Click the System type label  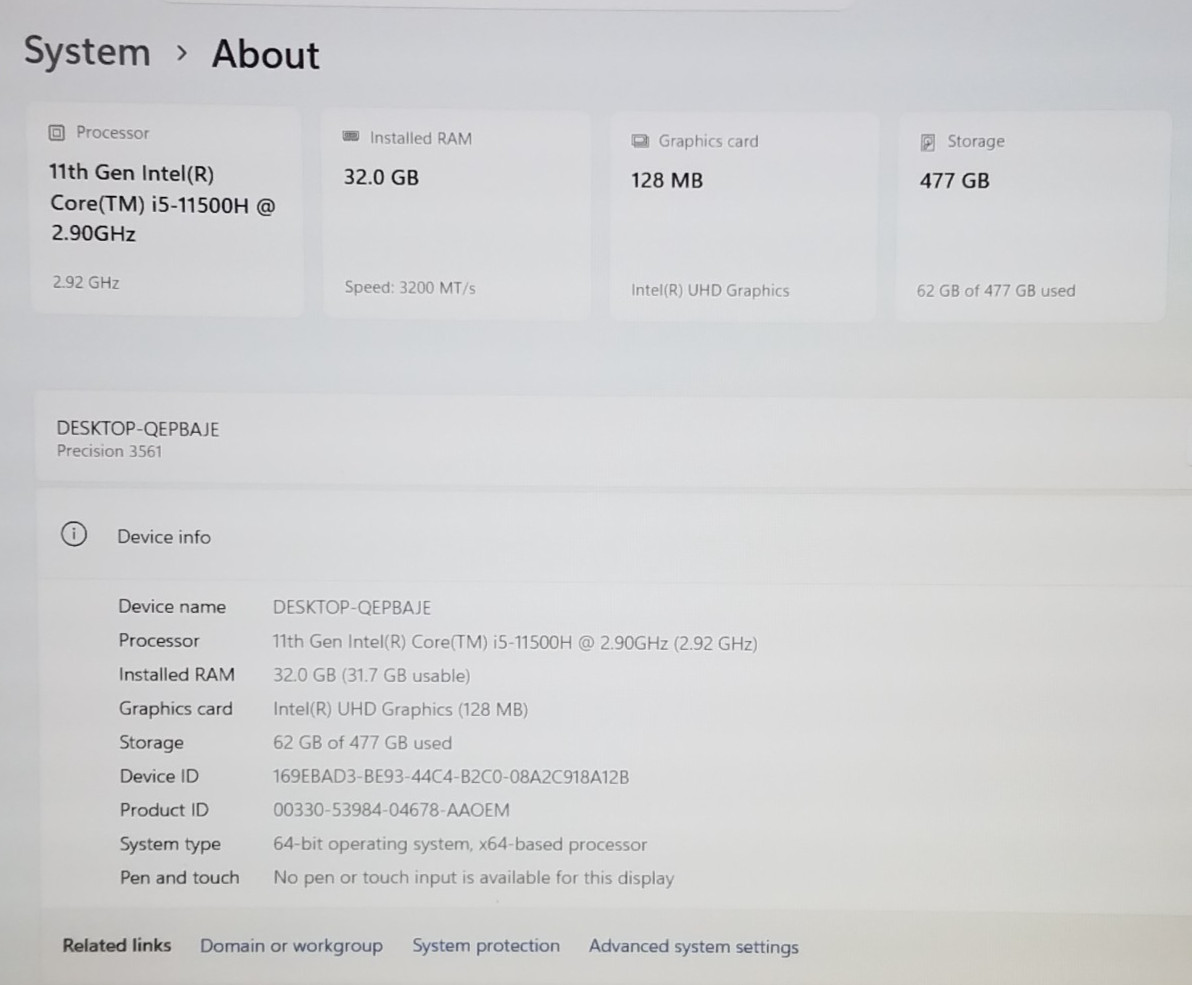(170, 844)
